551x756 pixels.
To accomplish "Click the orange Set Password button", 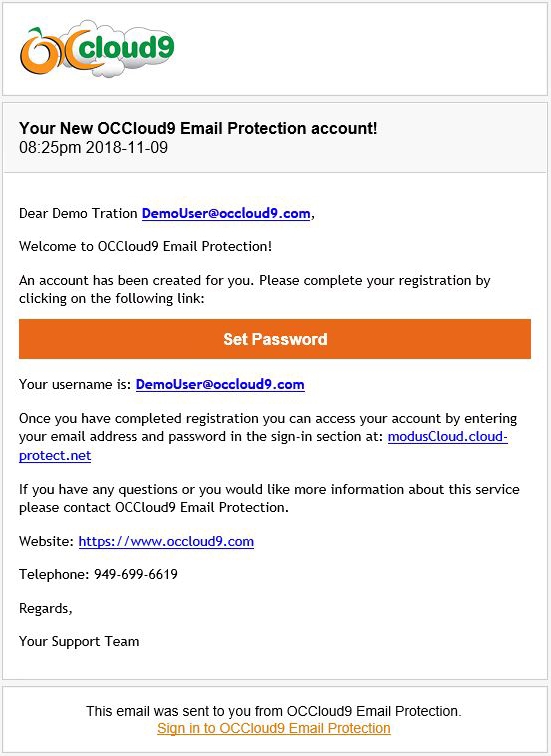I will pyautogui.click(x=275, y=339).
